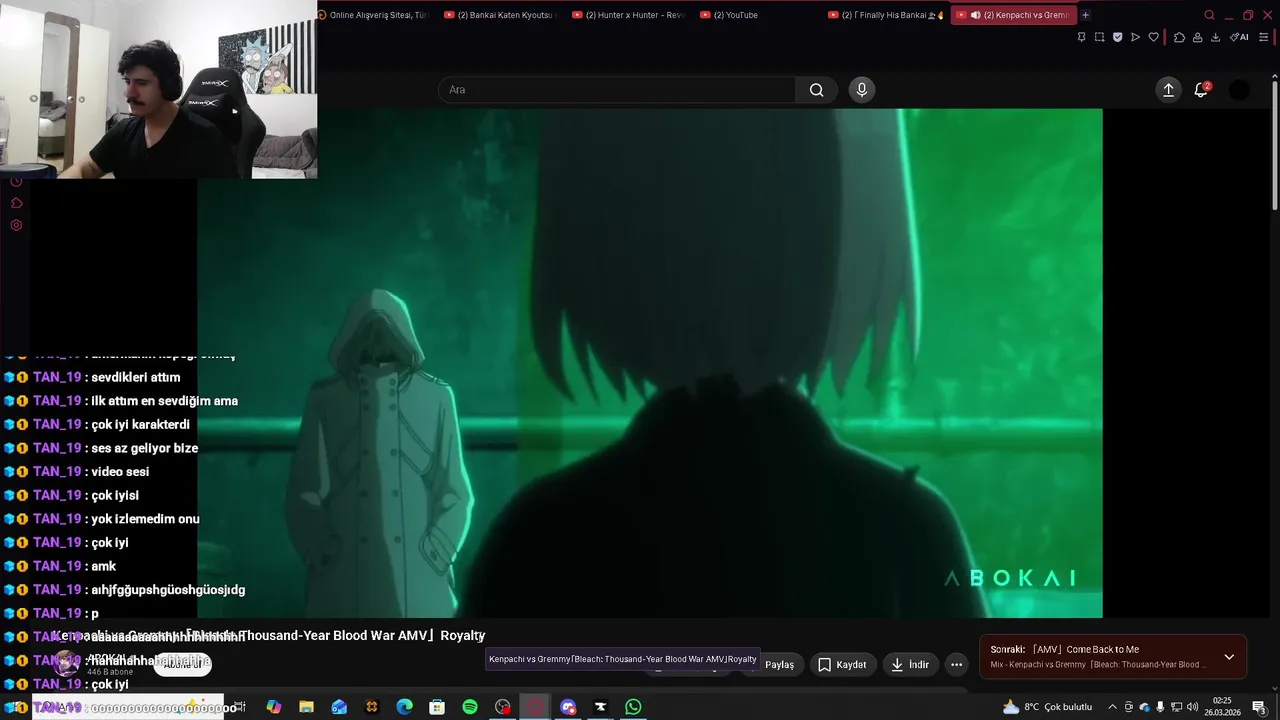1280x720 pixels.
Task: Open Opera GX from the taskbar
Action: (535, 707)
